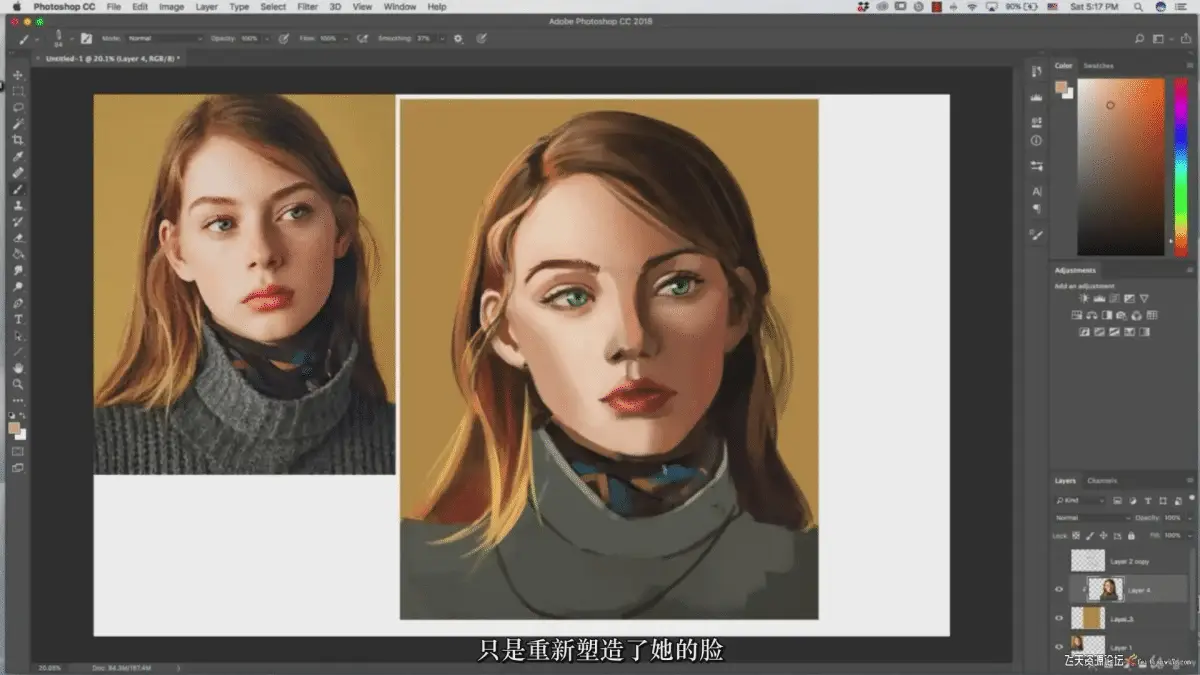The height and width of the screenshot is (675, 1200).
Task: Show Layer 2 copy visibility box
Action: coord(1059,562)
